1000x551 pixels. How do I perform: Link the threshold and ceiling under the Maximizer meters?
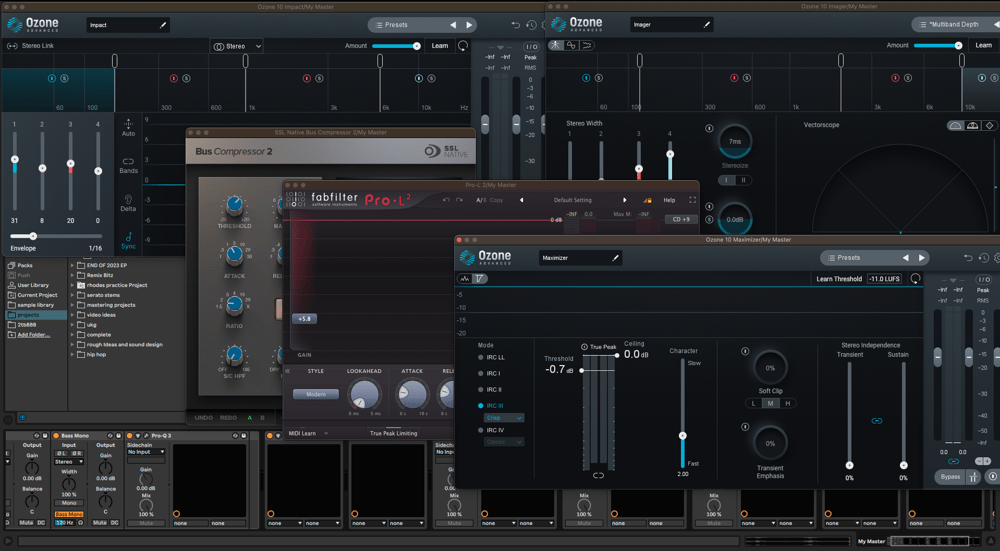[x=598, y=476]
